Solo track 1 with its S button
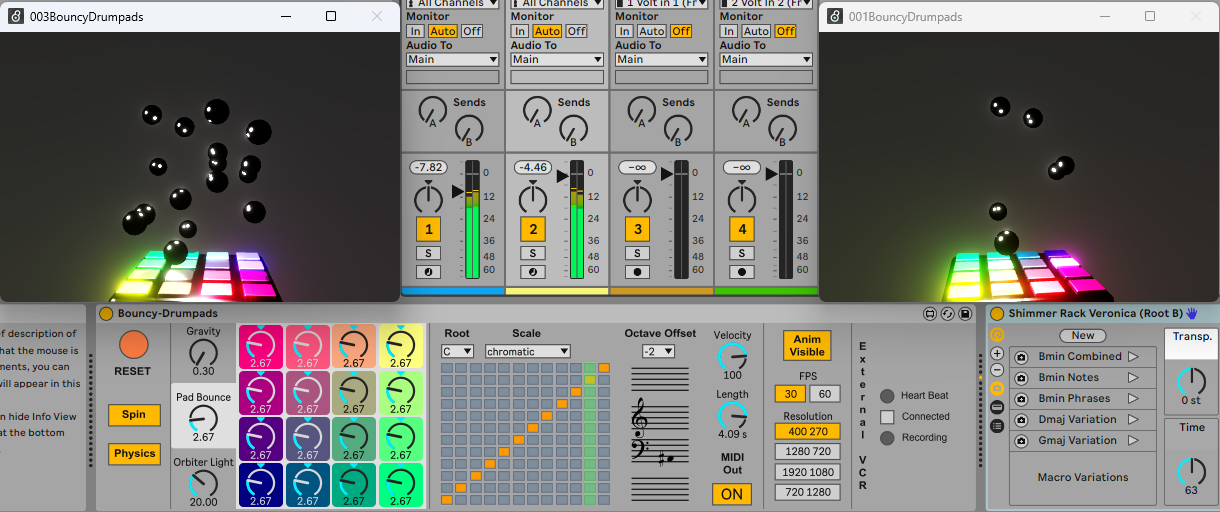The image size is (1220, 512). [x=428, y=253]
